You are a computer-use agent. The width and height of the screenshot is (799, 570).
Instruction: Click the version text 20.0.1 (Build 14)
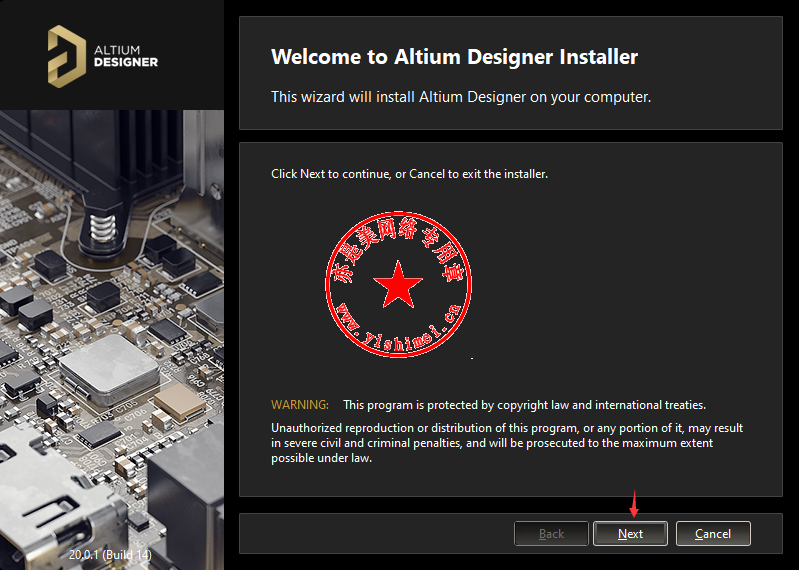coord(110,554)
